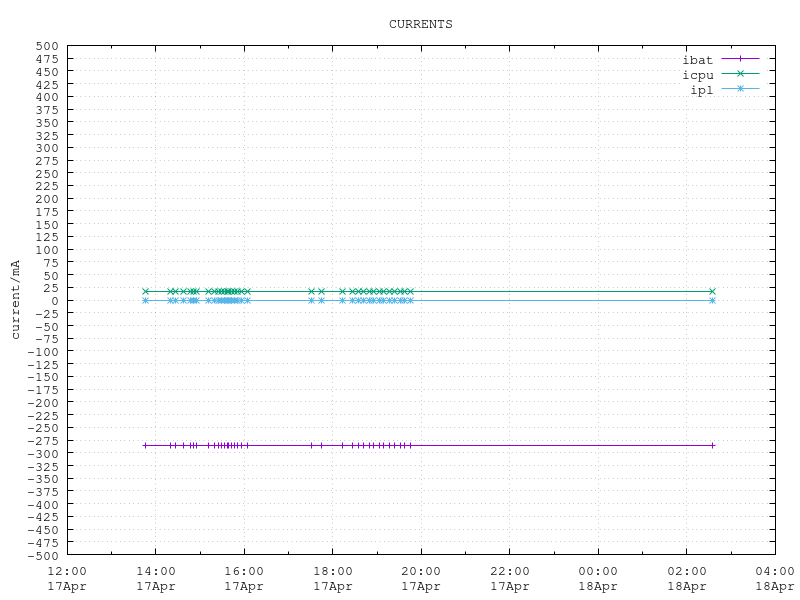
Task: Click the last ipl data point after 02:00
Action: (x=713, y=301)
